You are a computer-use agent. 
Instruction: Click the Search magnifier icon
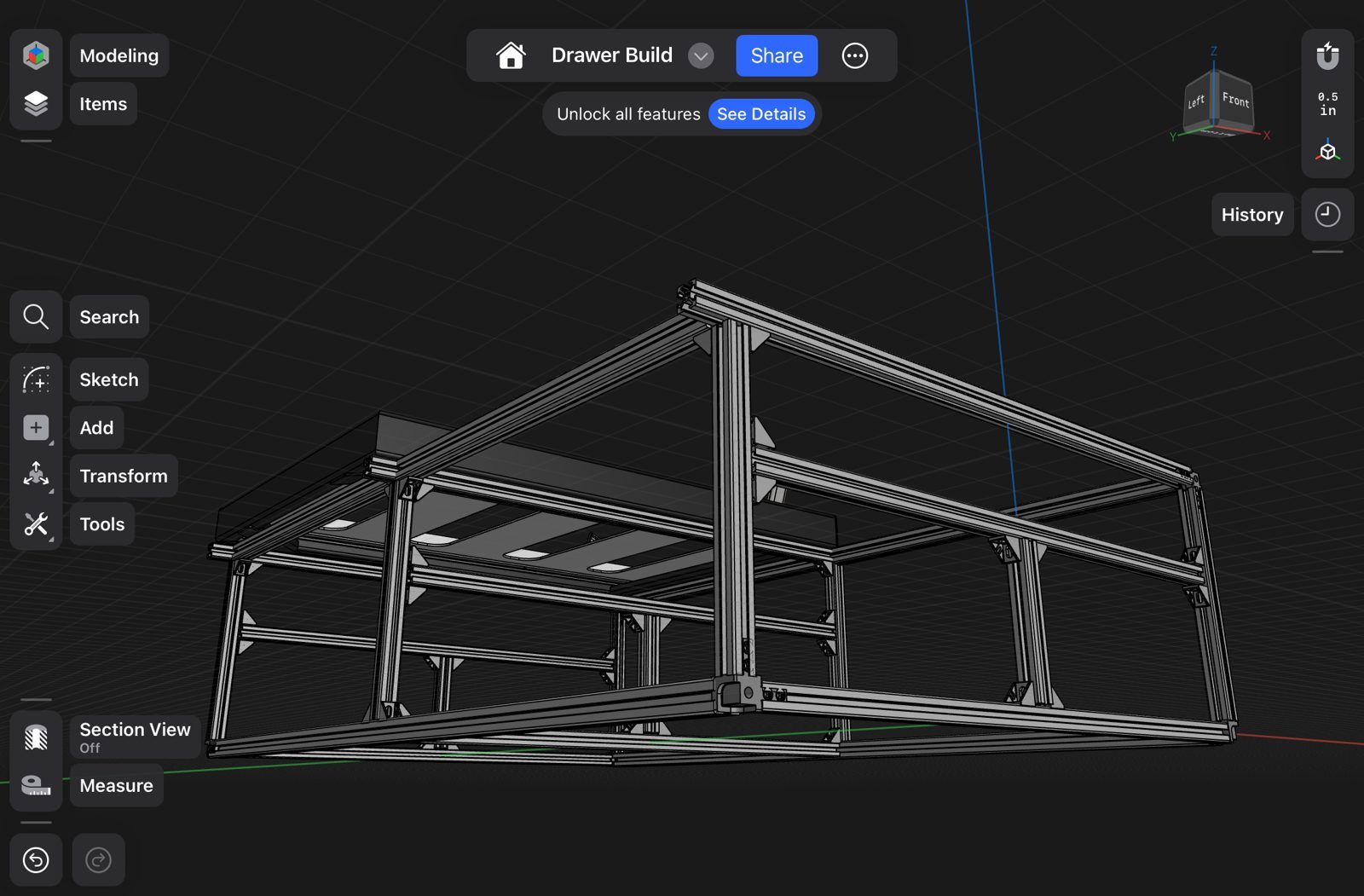click(36, 316)
